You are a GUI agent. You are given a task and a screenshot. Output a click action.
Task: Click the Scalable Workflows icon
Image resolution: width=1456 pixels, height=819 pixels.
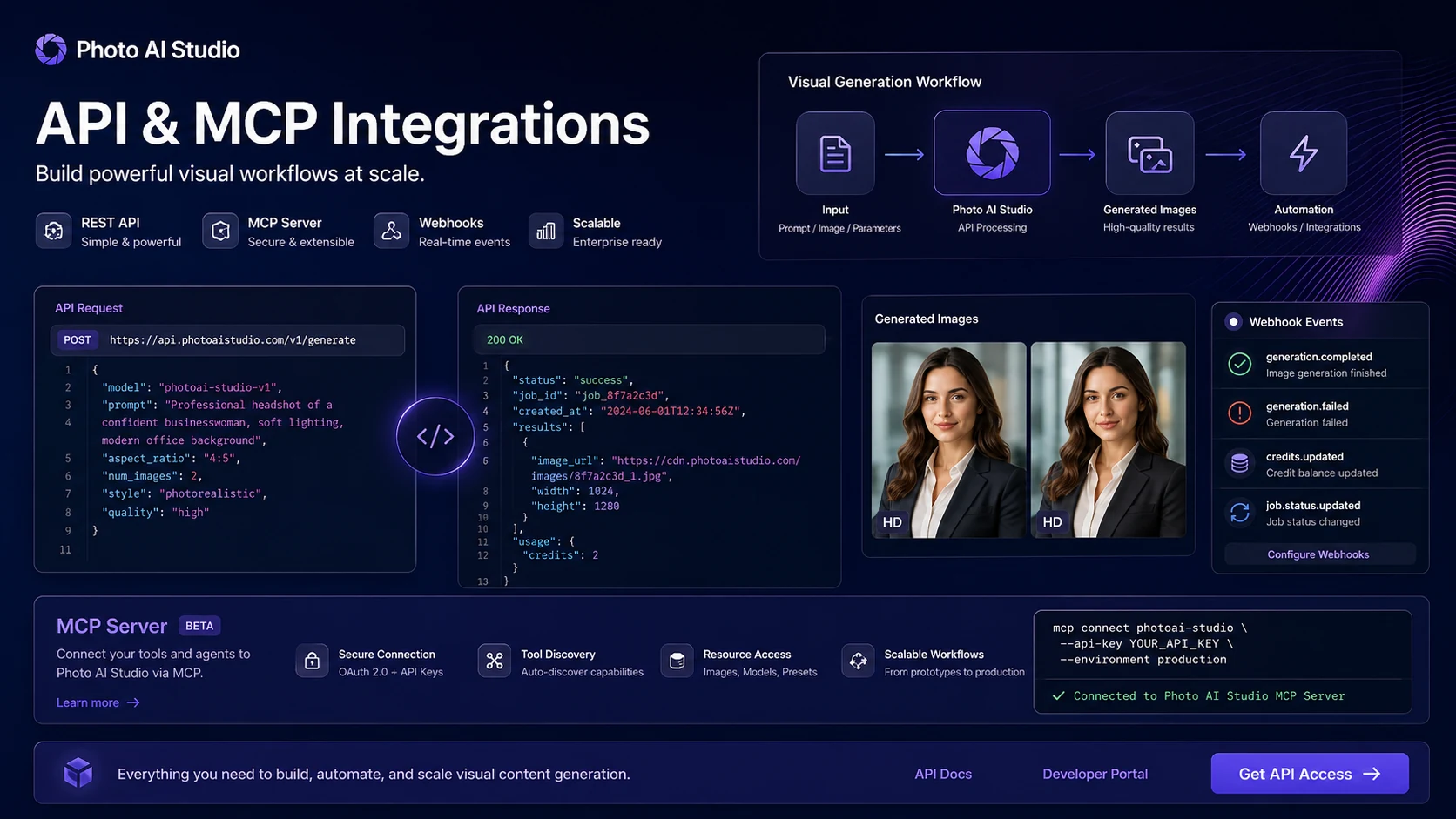(858, 661)
